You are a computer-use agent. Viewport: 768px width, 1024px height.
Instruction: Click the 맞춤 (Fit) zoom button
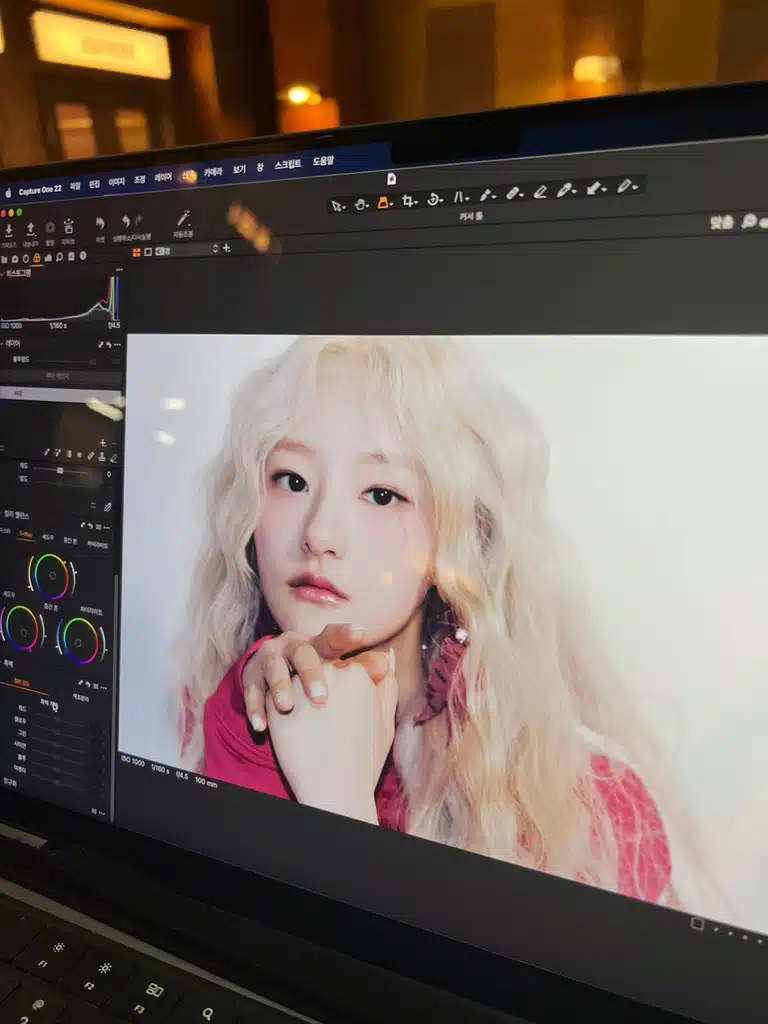click(x=722, y=223)
